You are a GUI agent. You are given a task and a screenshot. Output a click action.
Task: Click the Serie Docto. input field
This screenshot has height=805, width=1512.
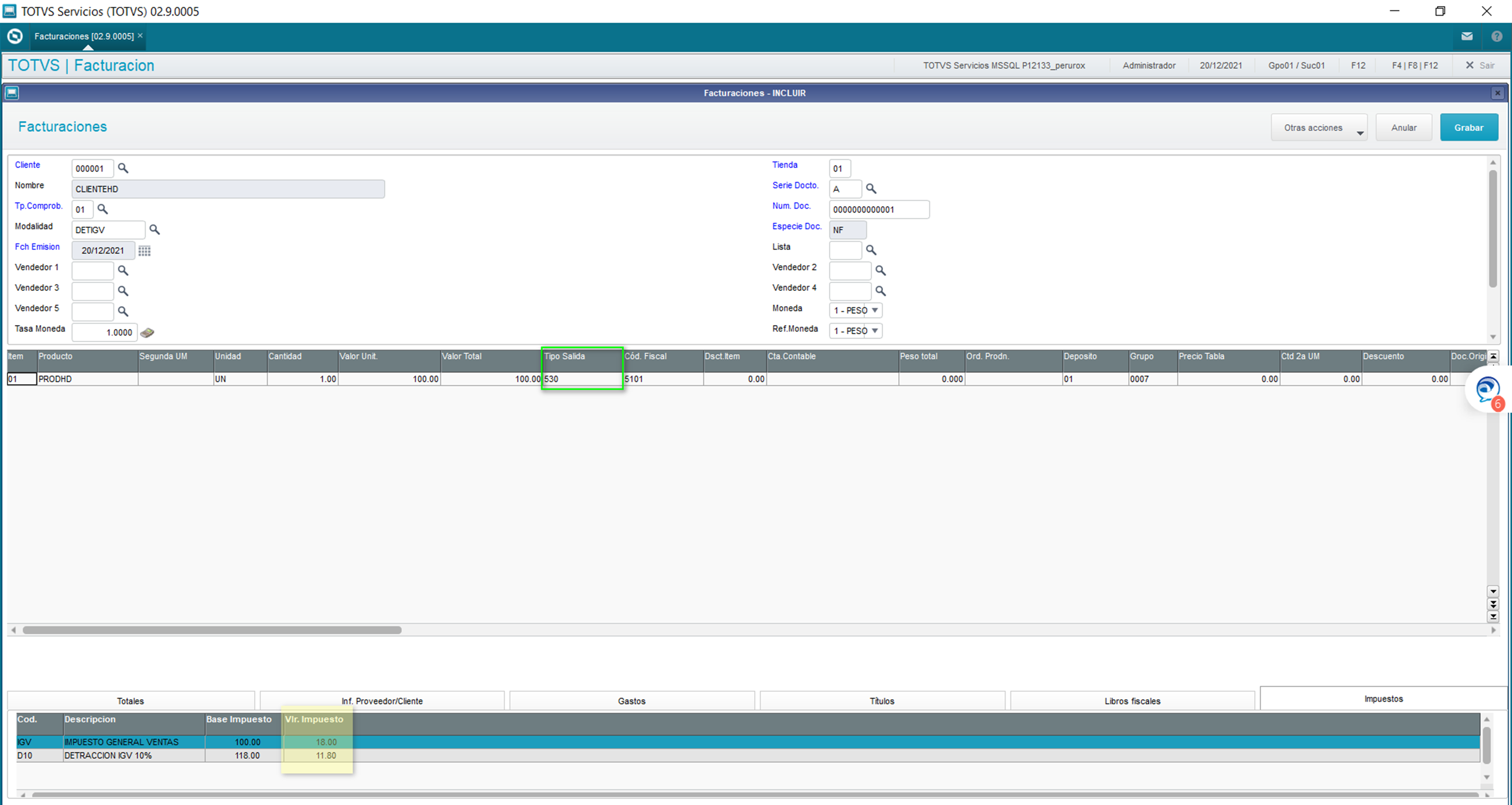tap(845, 189)
